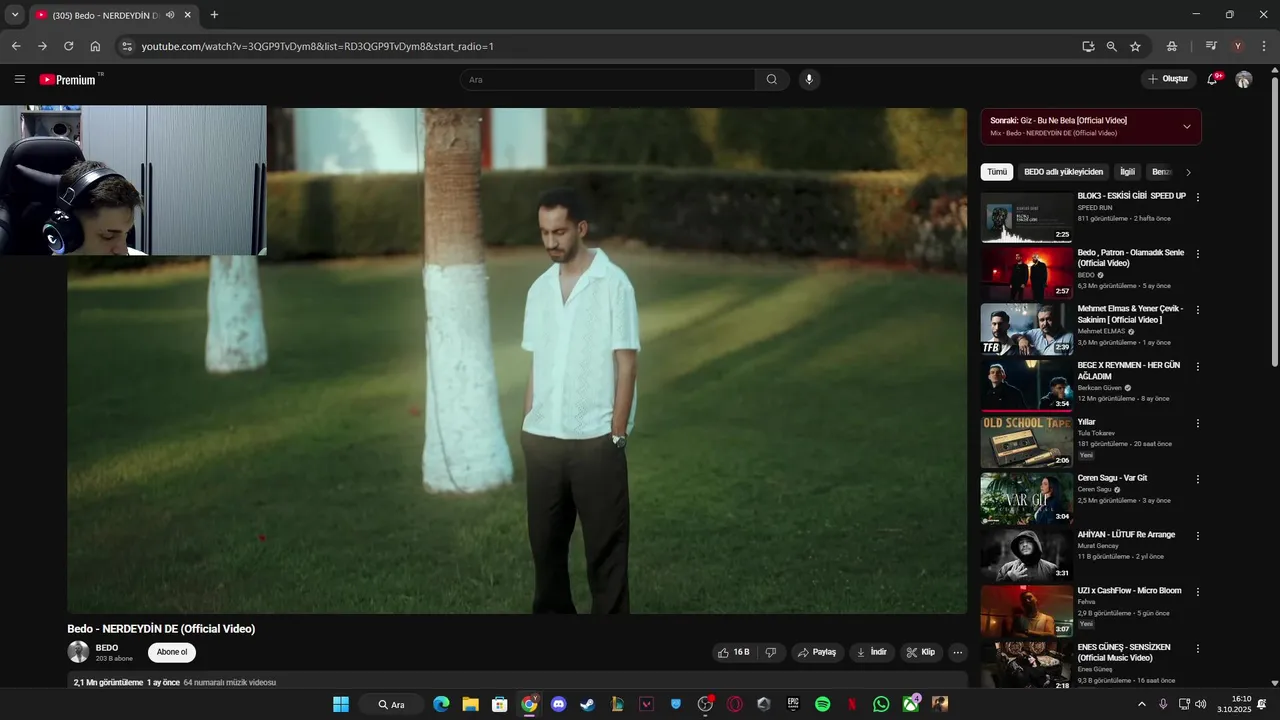Expand the Sonraki mix queue chevron

tap(1187, 126)
